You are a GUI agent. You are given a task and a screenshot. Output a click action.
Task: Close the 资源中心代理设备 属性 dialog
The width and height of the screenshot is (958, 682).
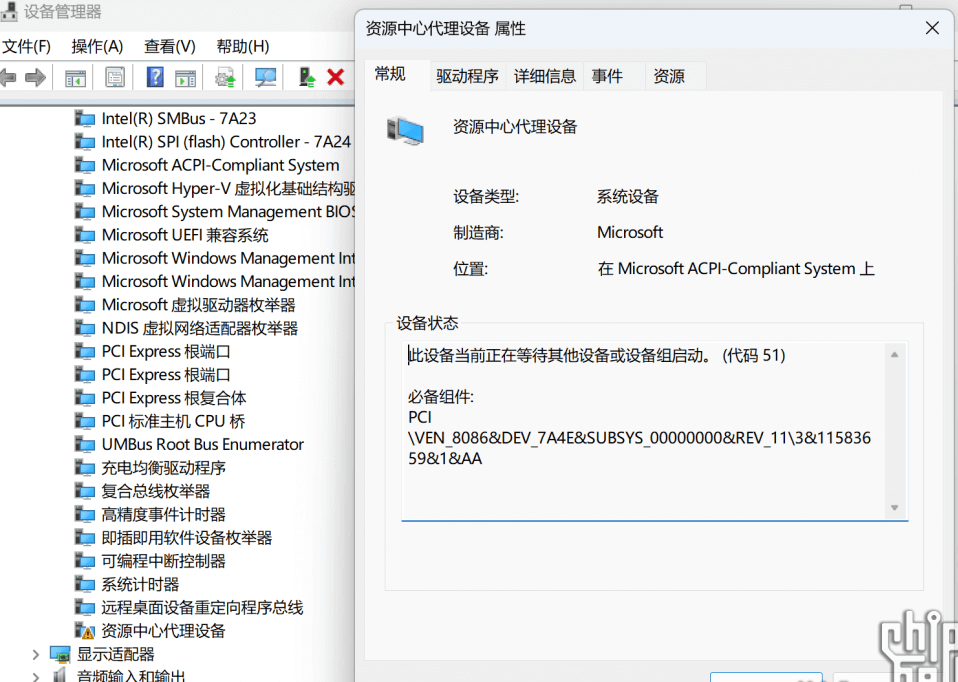(932, 28)
